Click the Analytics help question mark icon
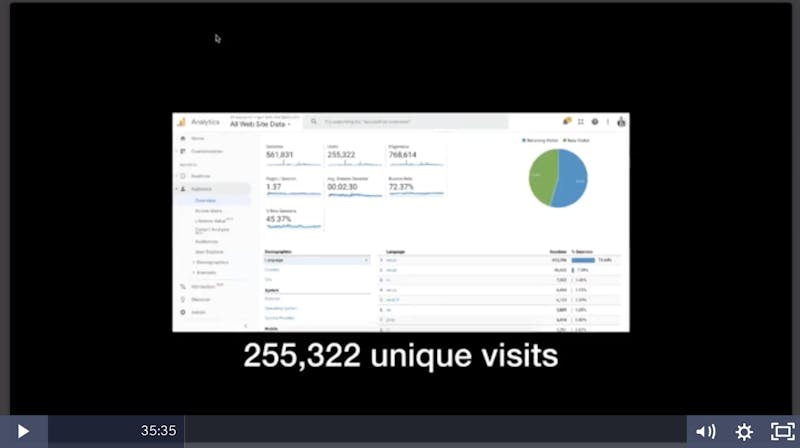 tap(594, 121)
